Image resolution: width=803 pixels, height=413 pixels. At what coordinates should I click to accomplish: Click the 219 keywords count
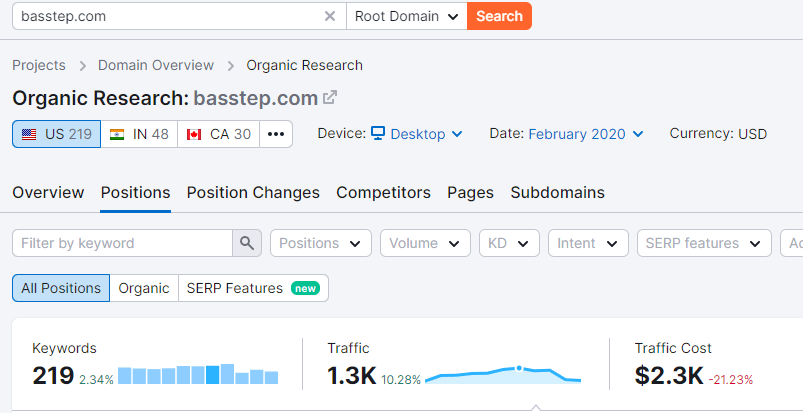click(x=53, y=376)
